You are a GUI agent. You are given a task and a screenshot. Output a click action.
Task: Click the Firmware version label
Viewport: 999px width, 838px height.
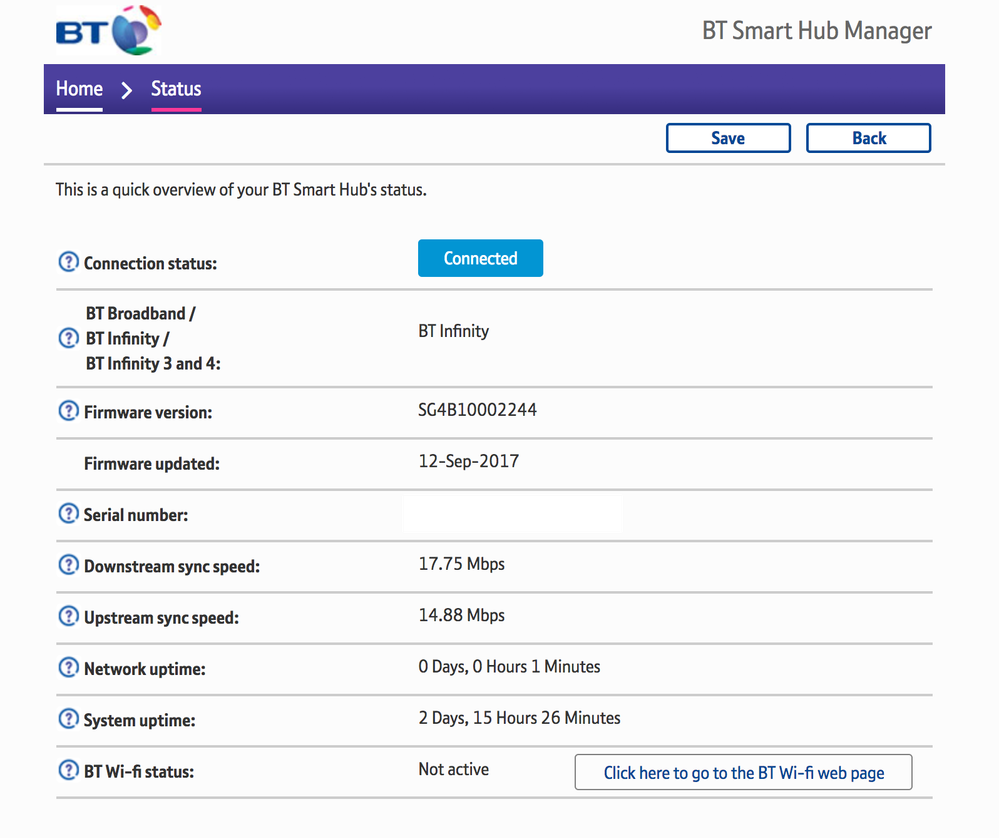(x=148, y=412)
